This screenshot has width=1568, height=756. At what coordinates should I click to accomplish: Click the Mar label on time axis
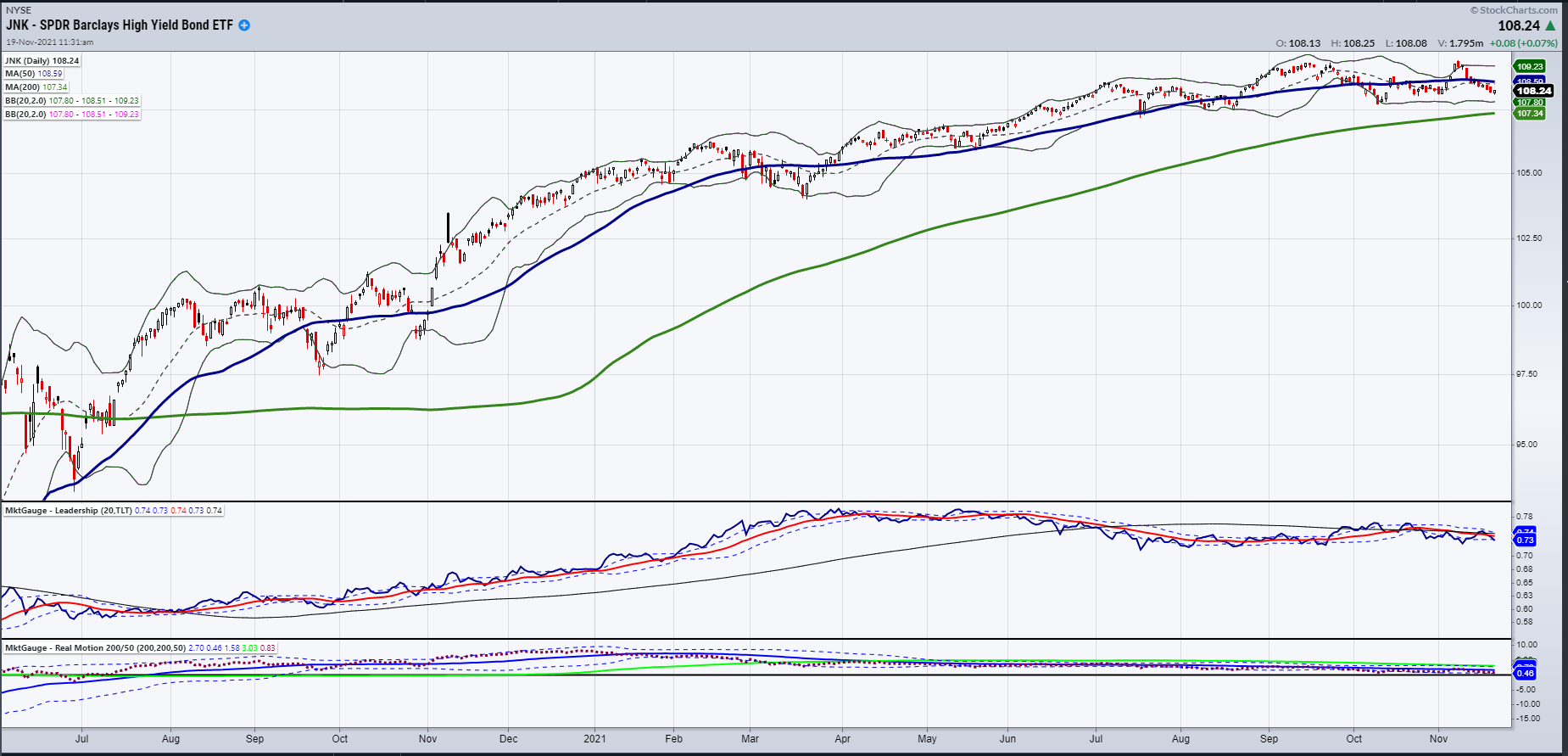(x=751, y=739)
